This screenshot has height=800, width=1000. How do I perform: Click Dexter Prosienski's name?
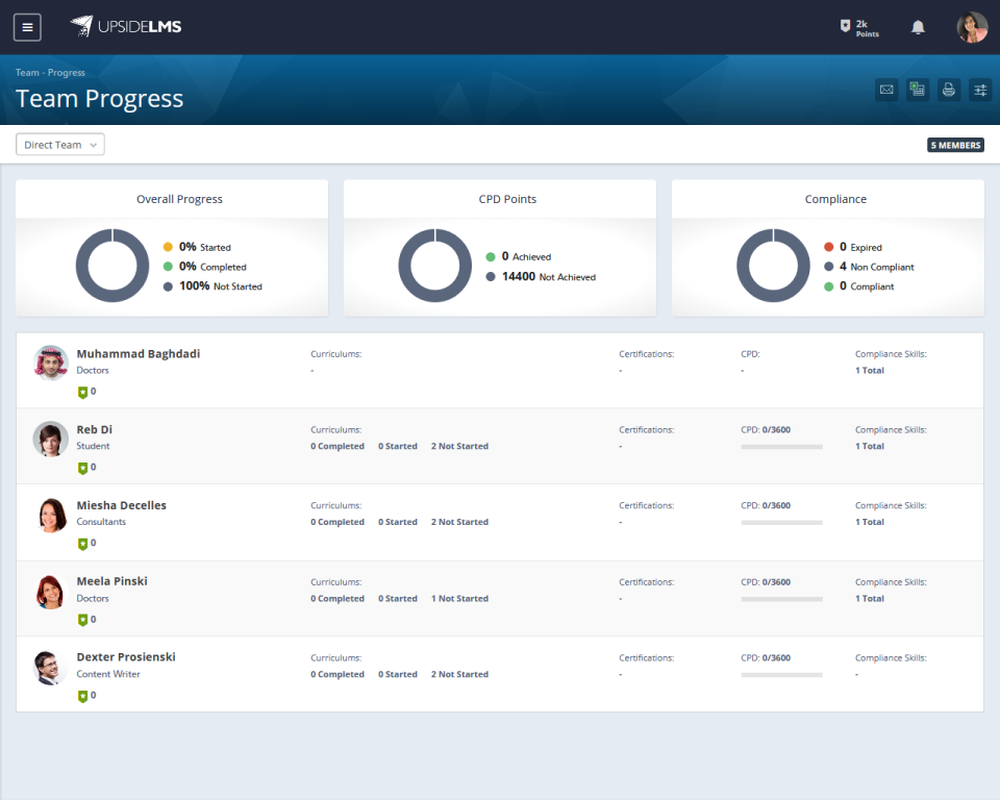tap(126, 657)
